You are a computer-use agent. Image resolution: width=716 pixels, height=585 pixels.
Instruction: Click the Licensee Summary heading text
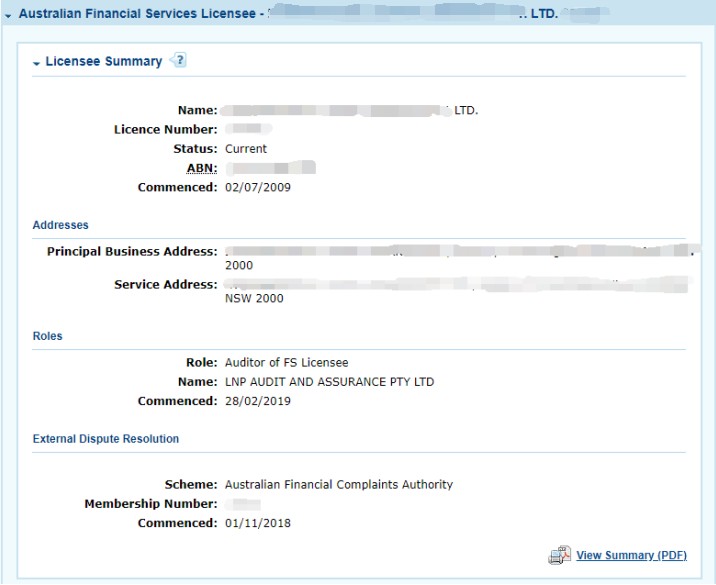[x=103, y=62]
